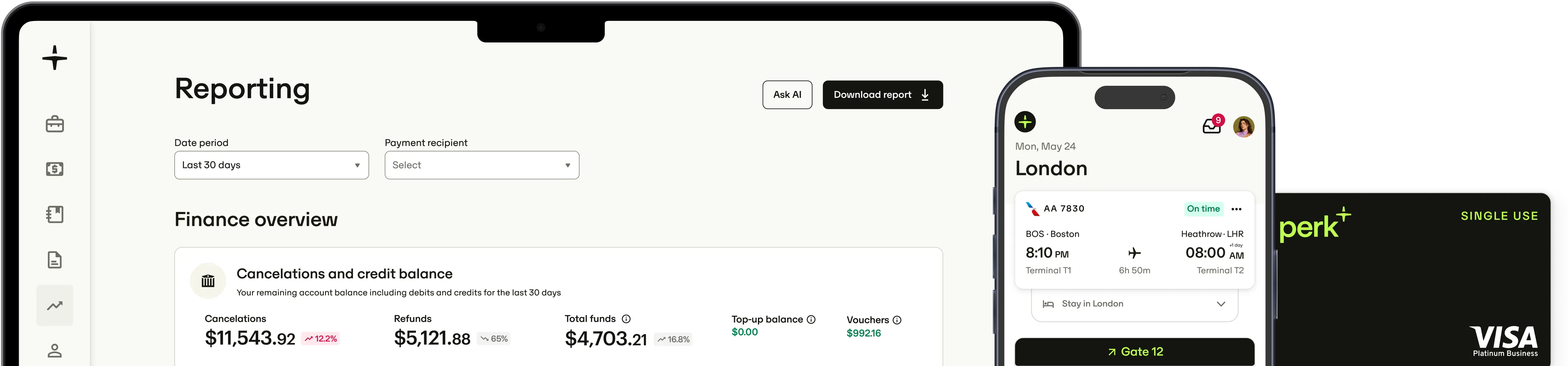Open the briefcase trips icon in the sidebar

[54, 124]
